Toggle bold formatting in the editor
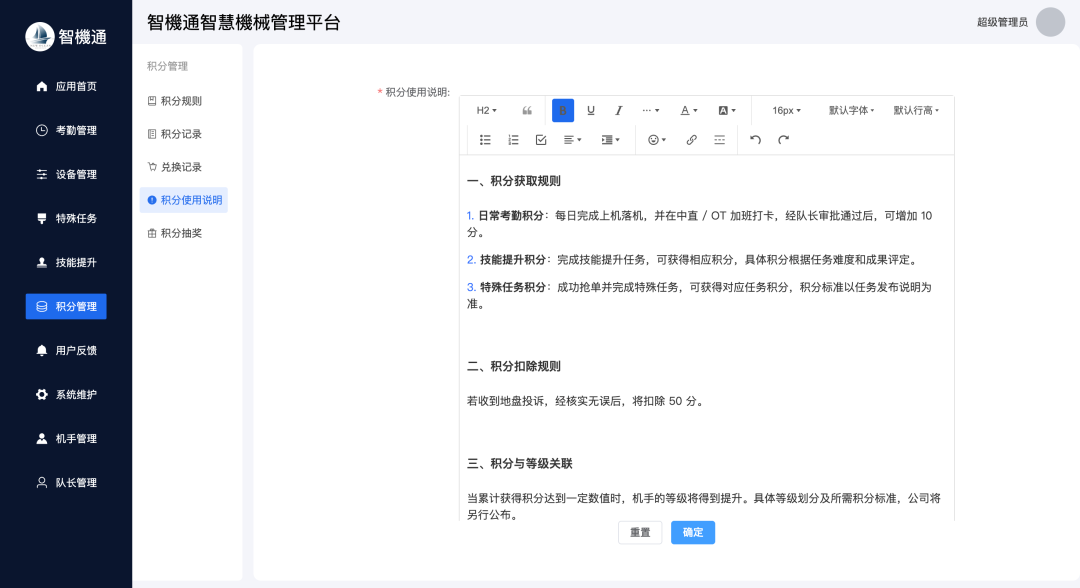The width and height of the screenshot is (1080, 588). coord(563,110)
